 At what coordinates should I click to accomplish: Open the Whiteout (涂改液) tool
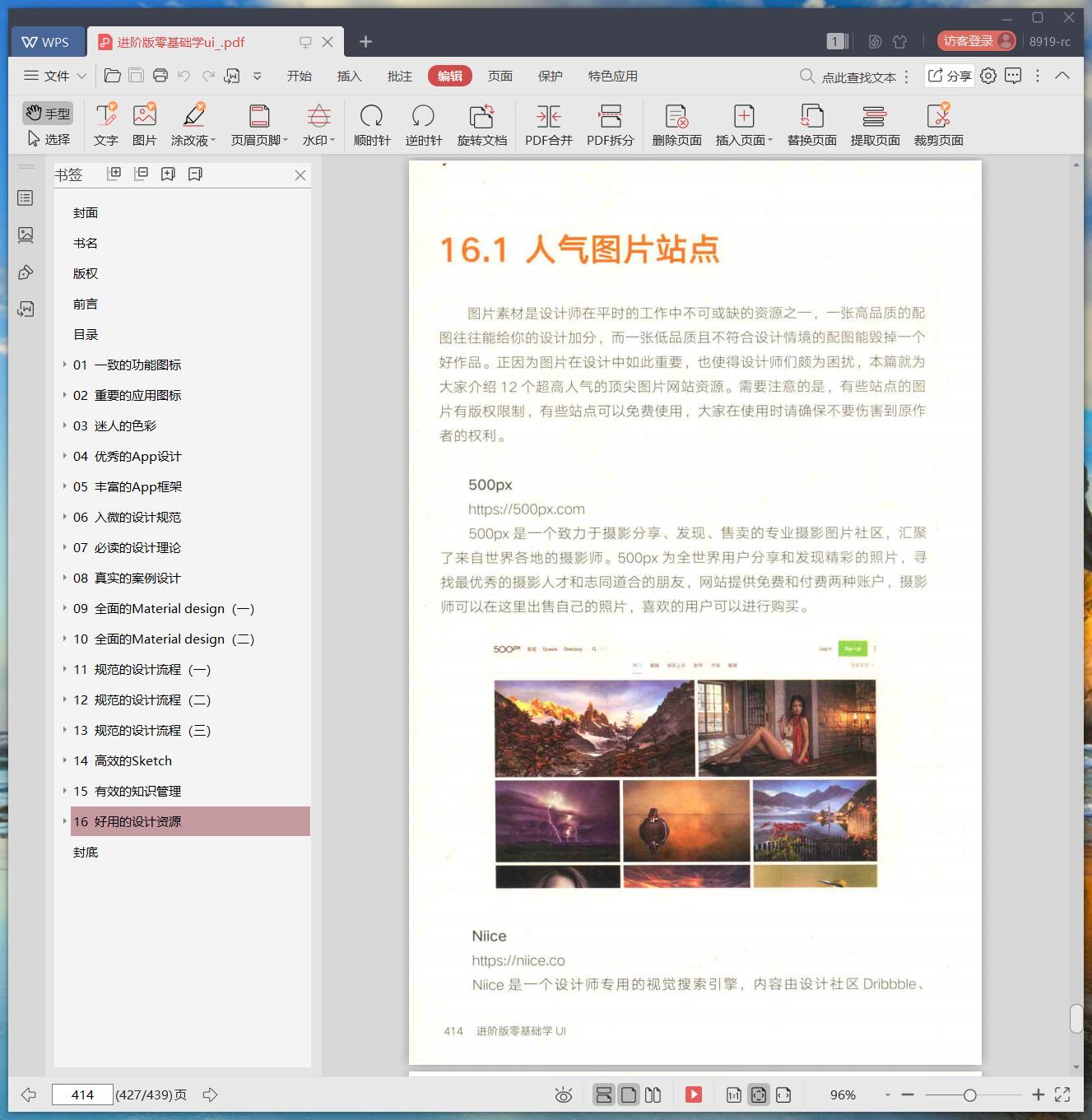click(193, 124)
